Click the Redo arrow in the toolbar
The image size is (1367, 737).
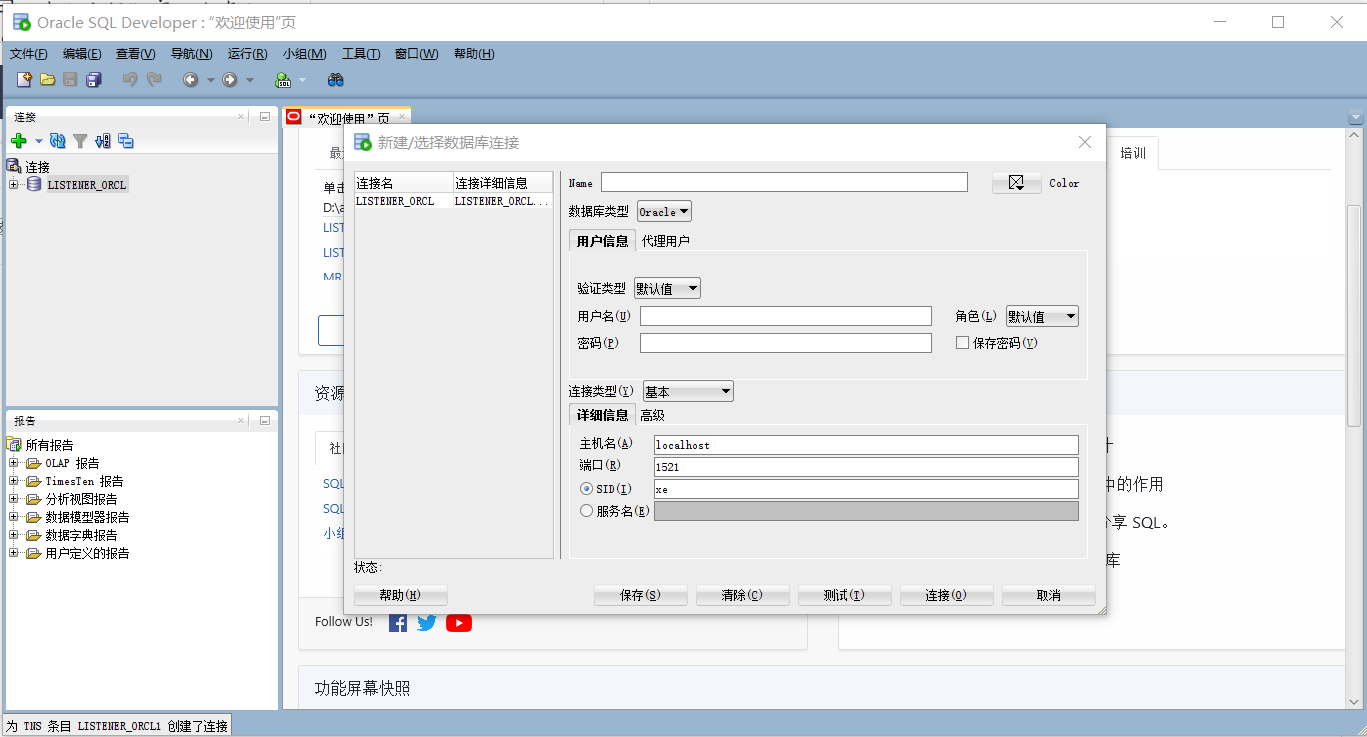(x=153, y=80)
